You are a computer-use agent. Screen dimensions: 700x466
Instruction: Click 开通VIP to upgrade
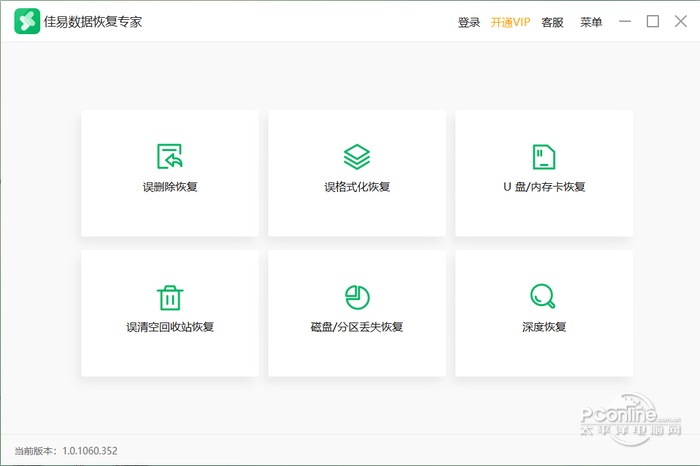click(x=510, y=22)
